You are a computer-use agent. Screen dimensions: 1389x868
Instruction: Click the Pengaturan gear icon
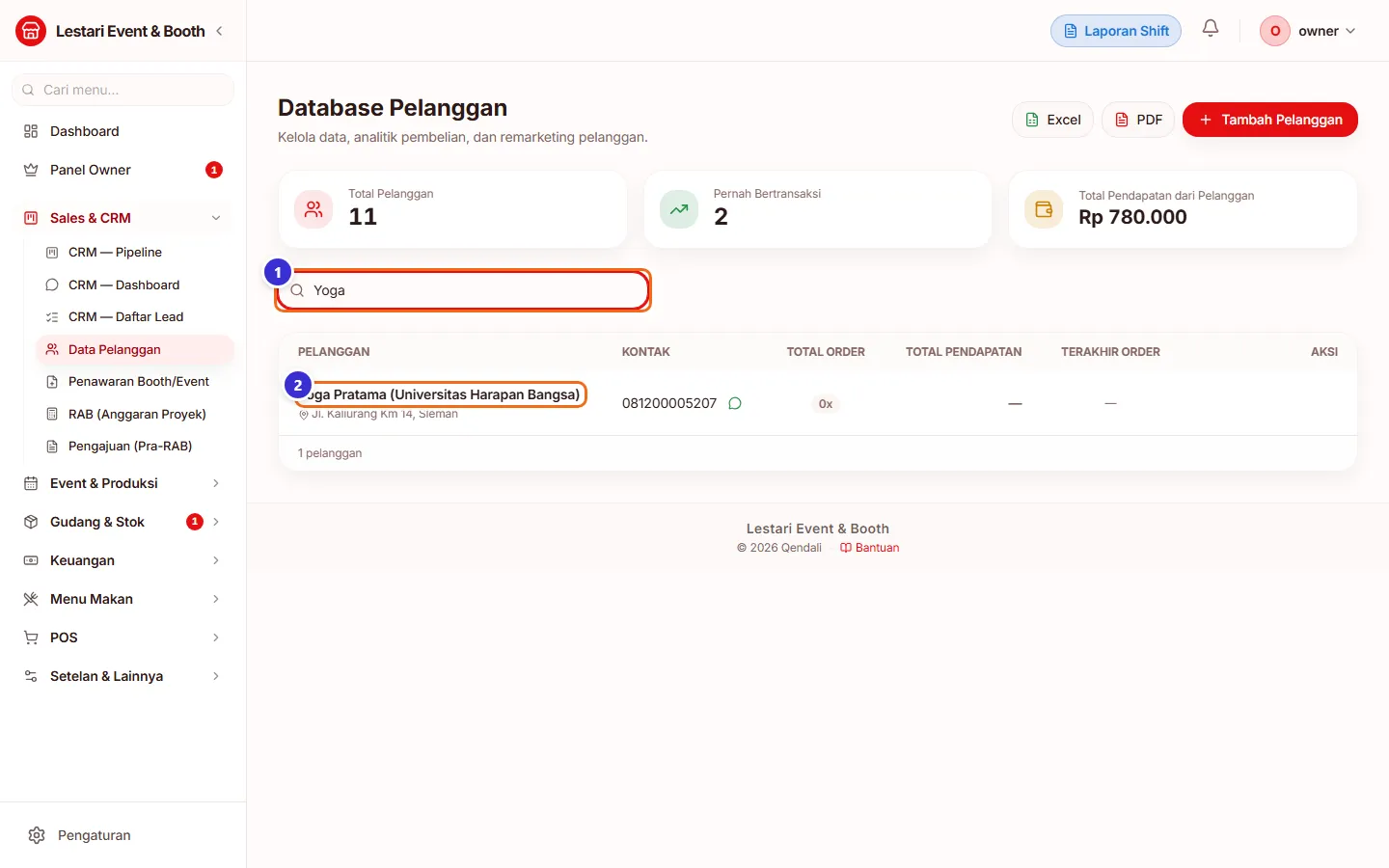point(37,835)
